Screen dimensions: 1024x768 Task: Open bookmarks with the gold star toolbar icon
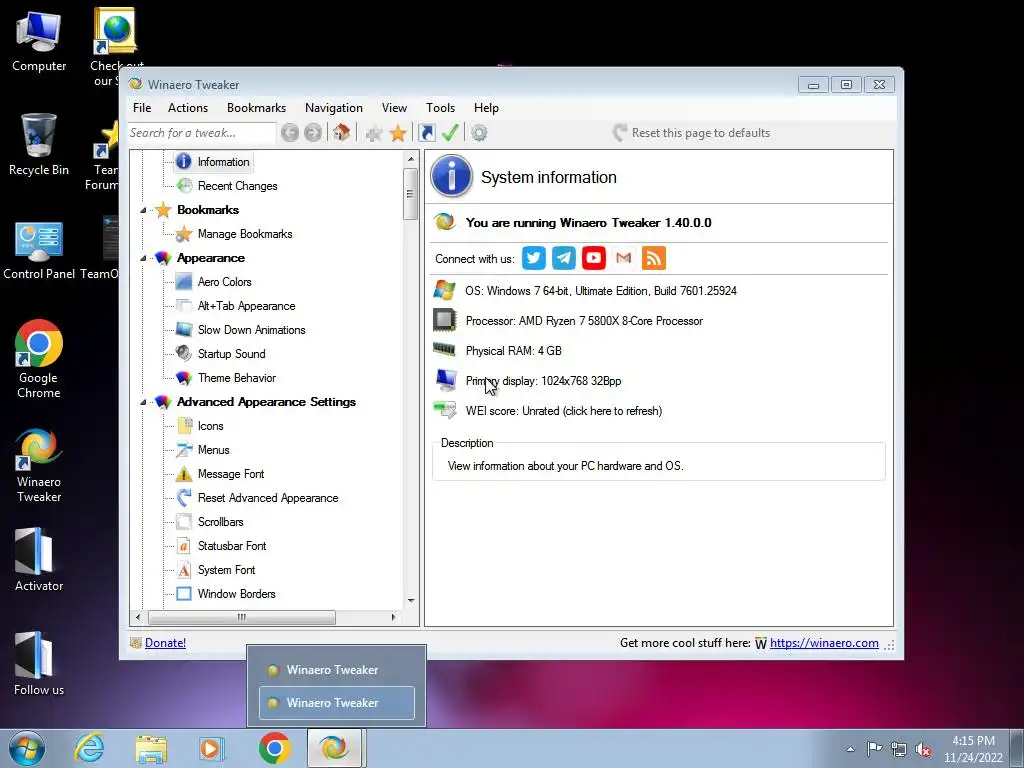(398, 133)
